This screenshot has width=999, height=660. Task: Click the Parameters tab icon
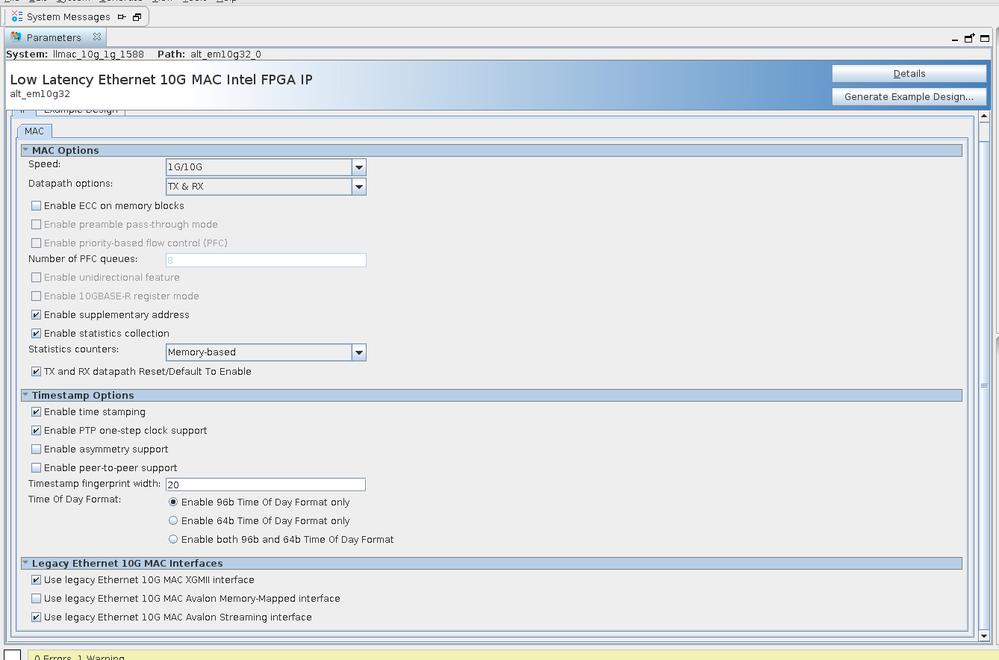coord(16,37)
